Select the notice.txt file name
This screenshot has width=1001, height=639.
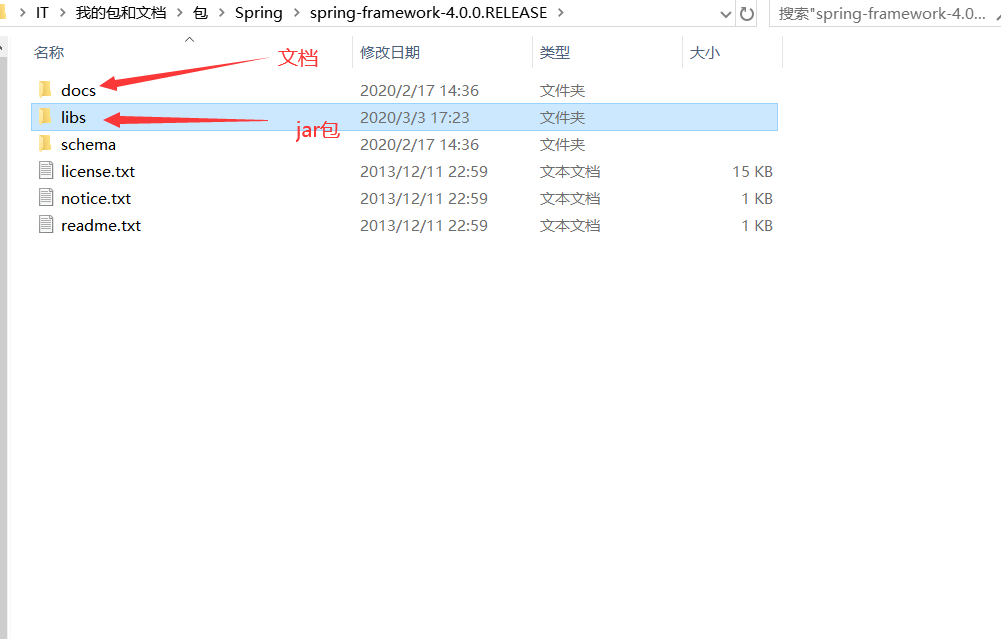click(x=96, y=199)
